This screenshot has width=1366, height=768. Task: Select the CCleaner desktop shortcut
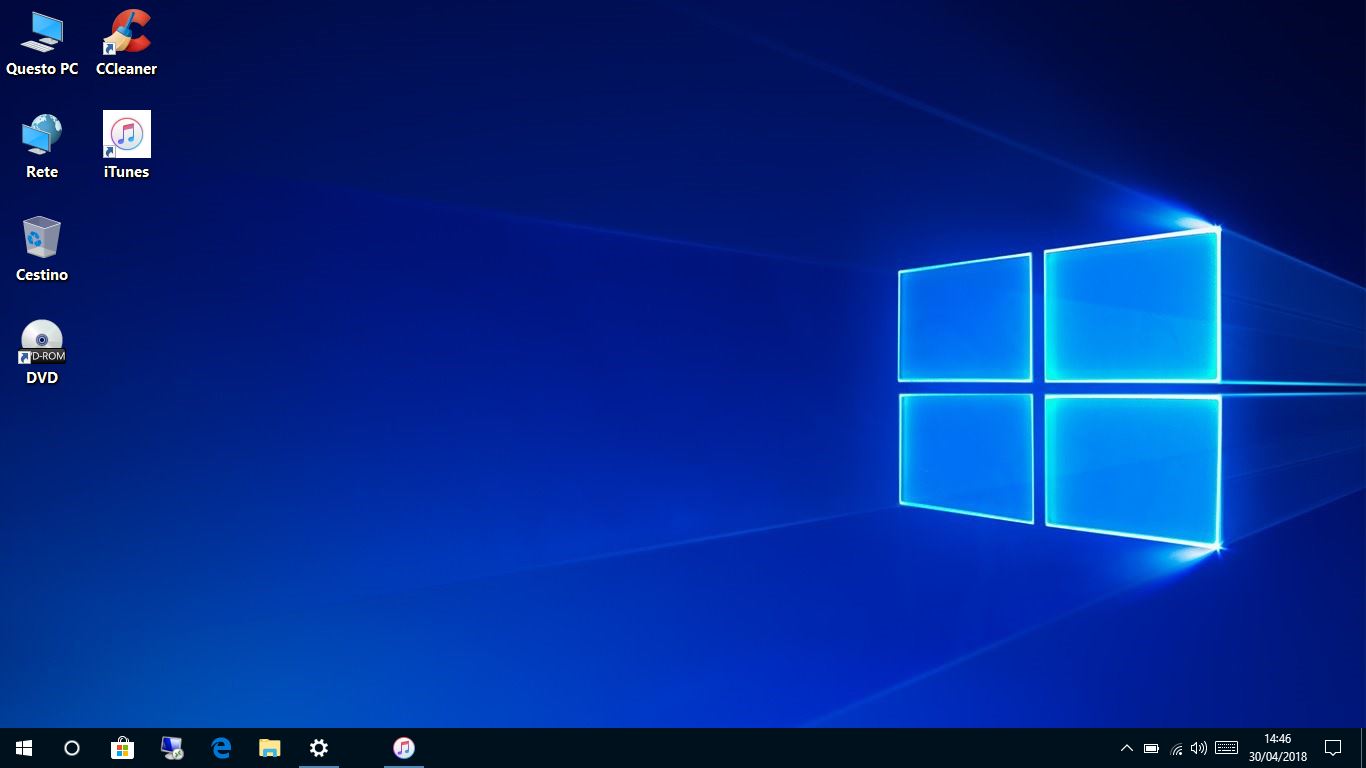pyautogui.click(x=126, y=44)
